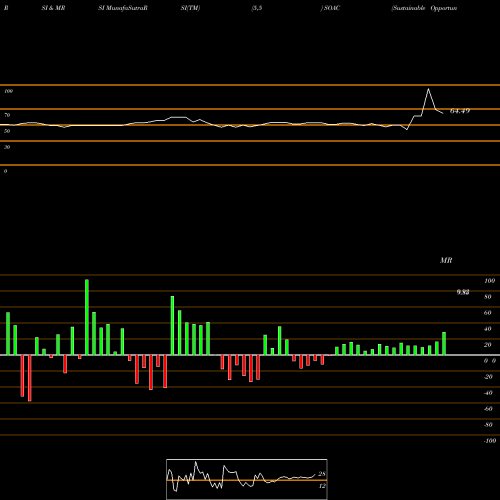The image size is (500, 500).
Task: Click the MR axis label -100
Action: click(490, 441)
